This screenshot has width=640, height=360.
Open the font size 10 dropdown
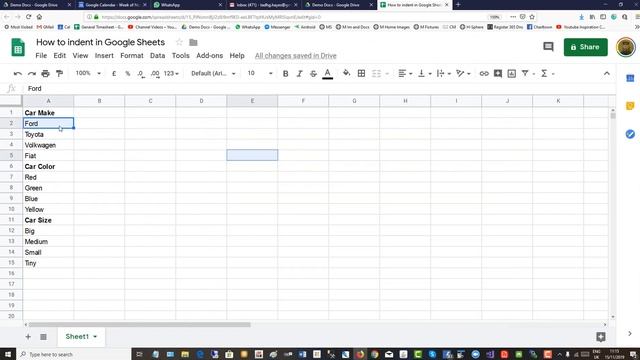pyautogui.click(x=260, y=73)
